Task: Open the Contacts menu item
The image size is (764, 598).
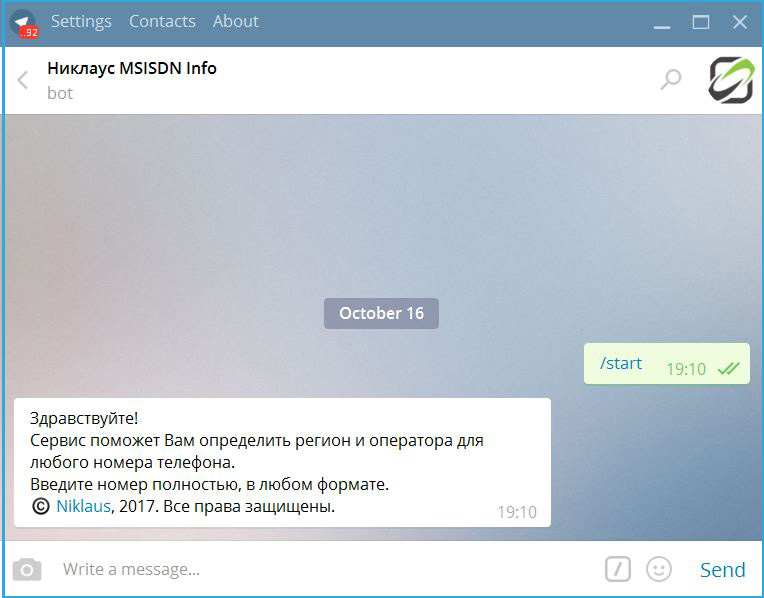Action: pos(162,21)
